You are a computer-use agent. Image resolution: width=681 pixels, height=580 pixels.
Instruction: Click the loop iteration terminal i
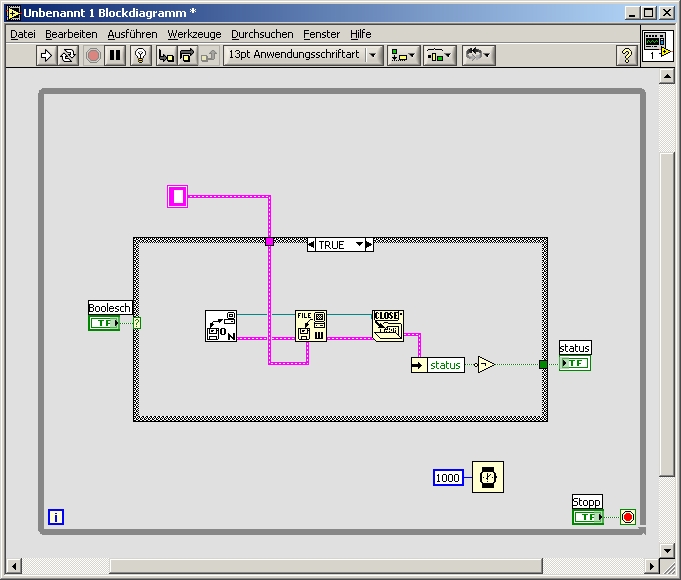[x=56, y=517]
